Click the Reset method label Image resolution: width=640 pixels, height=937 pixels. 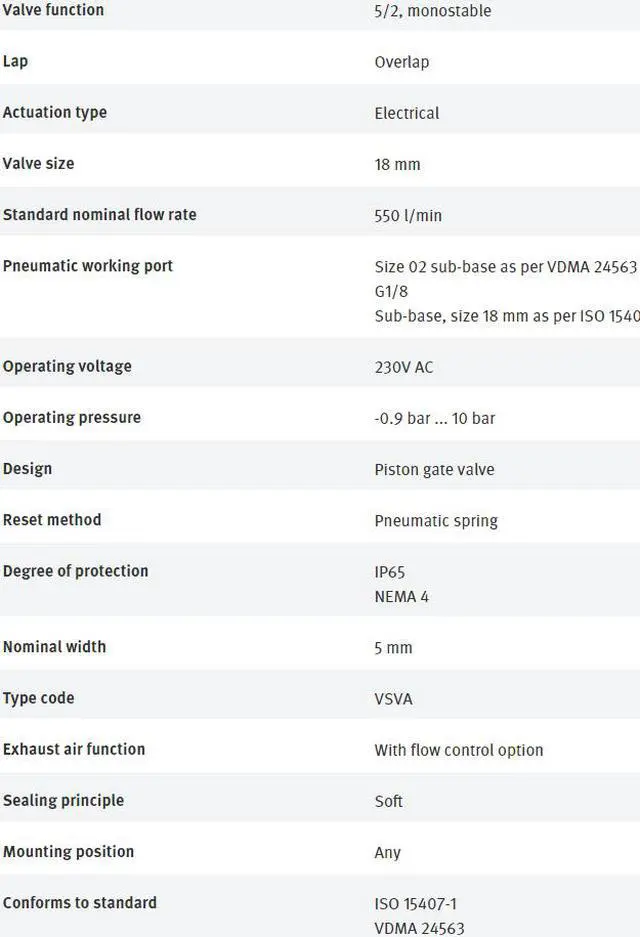52,520
